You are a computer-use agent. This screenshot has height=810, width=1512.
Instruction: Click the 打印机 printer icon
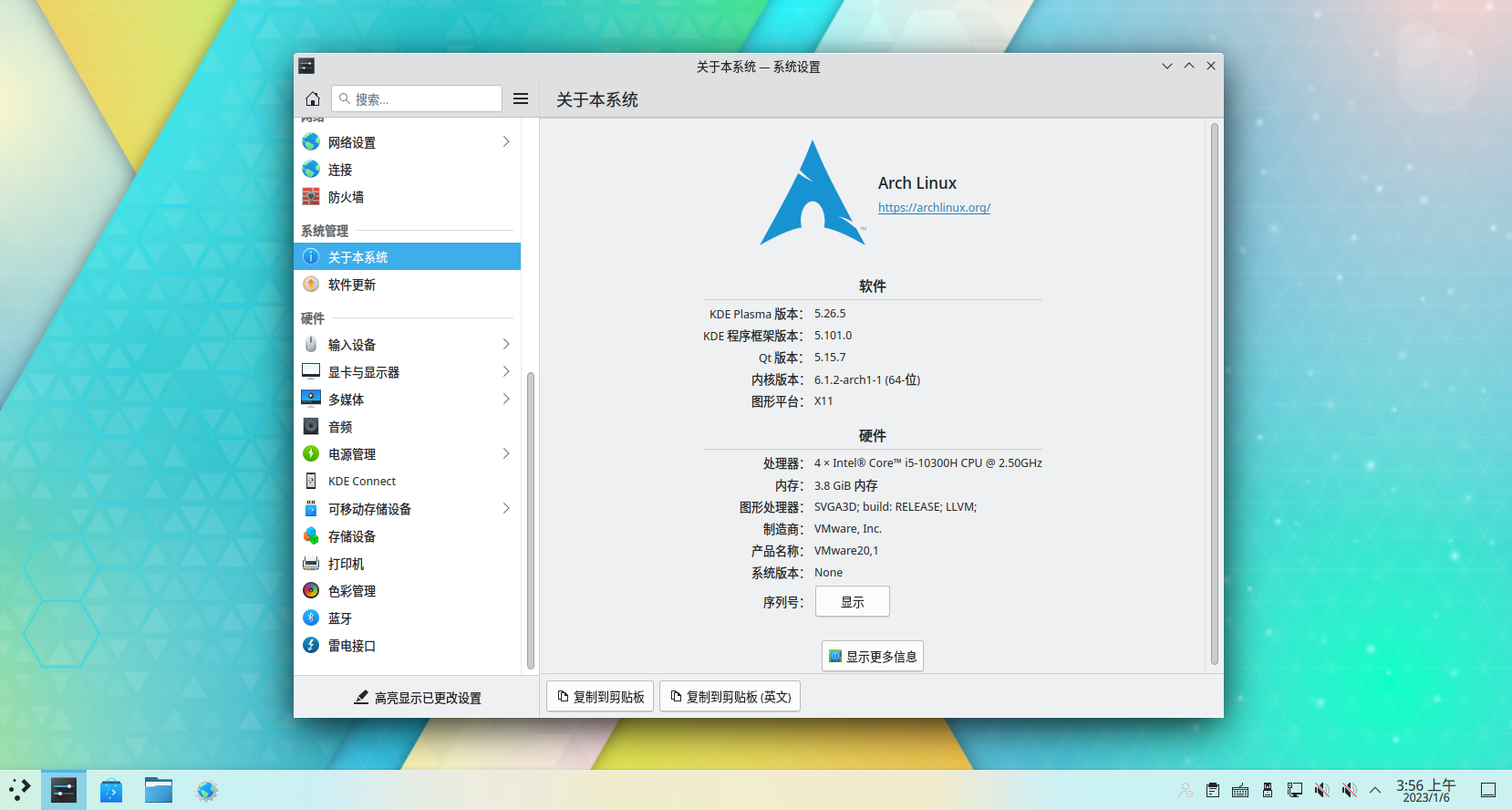click(311, 564)
